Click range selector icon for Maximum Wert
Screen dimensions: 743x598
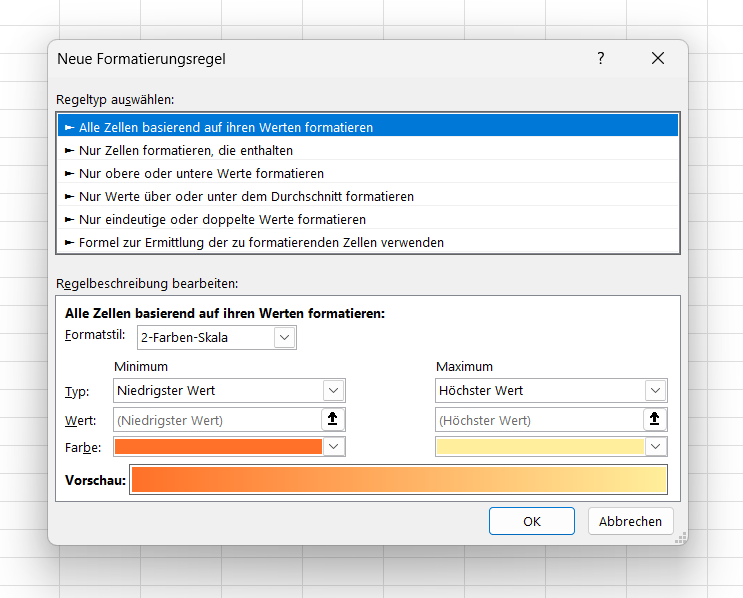655,419
